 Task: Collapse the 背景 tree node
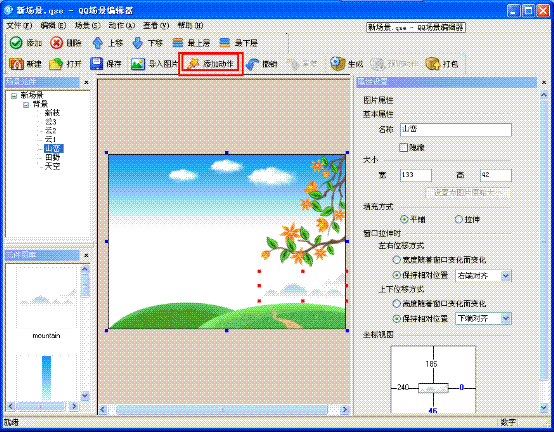[x=26, y=105]
